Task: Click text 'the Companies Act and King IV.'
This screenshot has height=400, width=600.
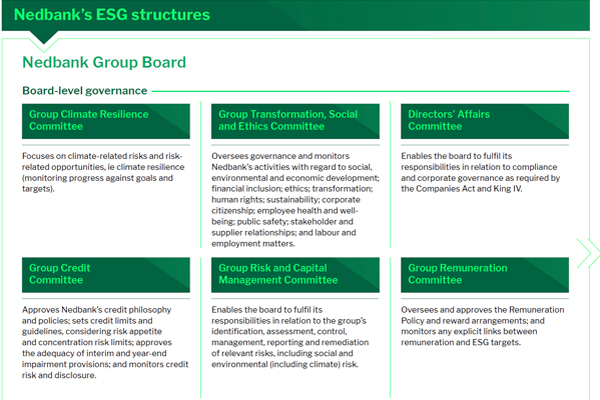Action: (461, 189)
